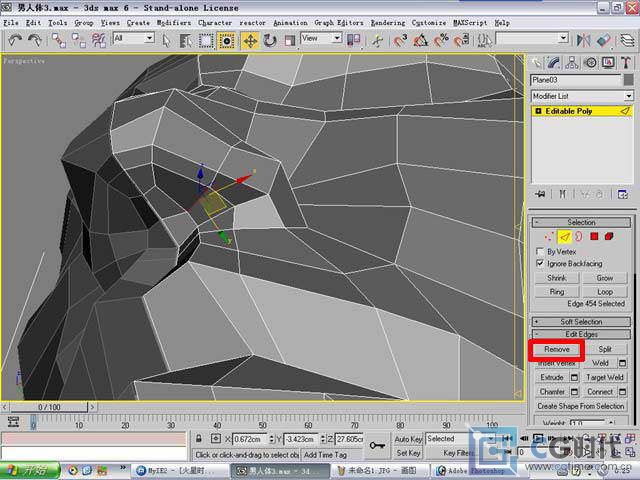This screenshot has width=640, height=480.
Task: Toggle the Percent Snap icon
Action: (x=440, y=40)
